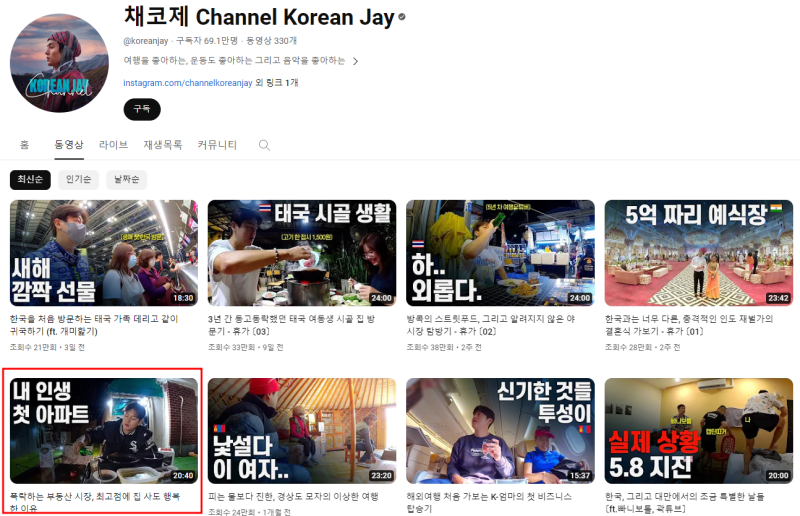The image size is (800, 516).
Task: Click title 한국을 처음 방문하는 태국 가족 데리고
Action: click(x=94, y=325)
